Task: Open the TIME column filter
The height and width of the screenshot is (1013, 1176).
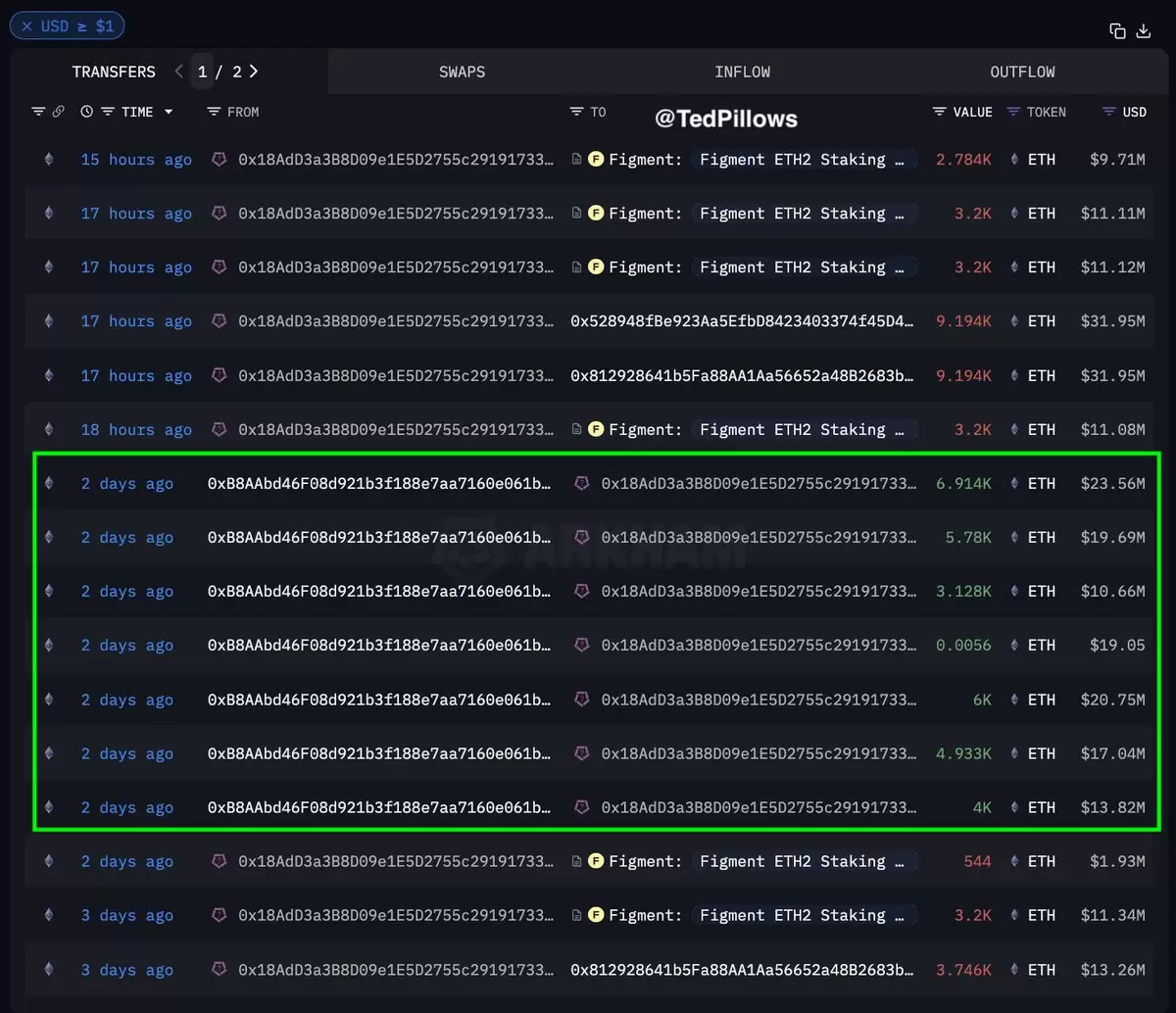Action: pyautogui.click(x=108, y=112)
